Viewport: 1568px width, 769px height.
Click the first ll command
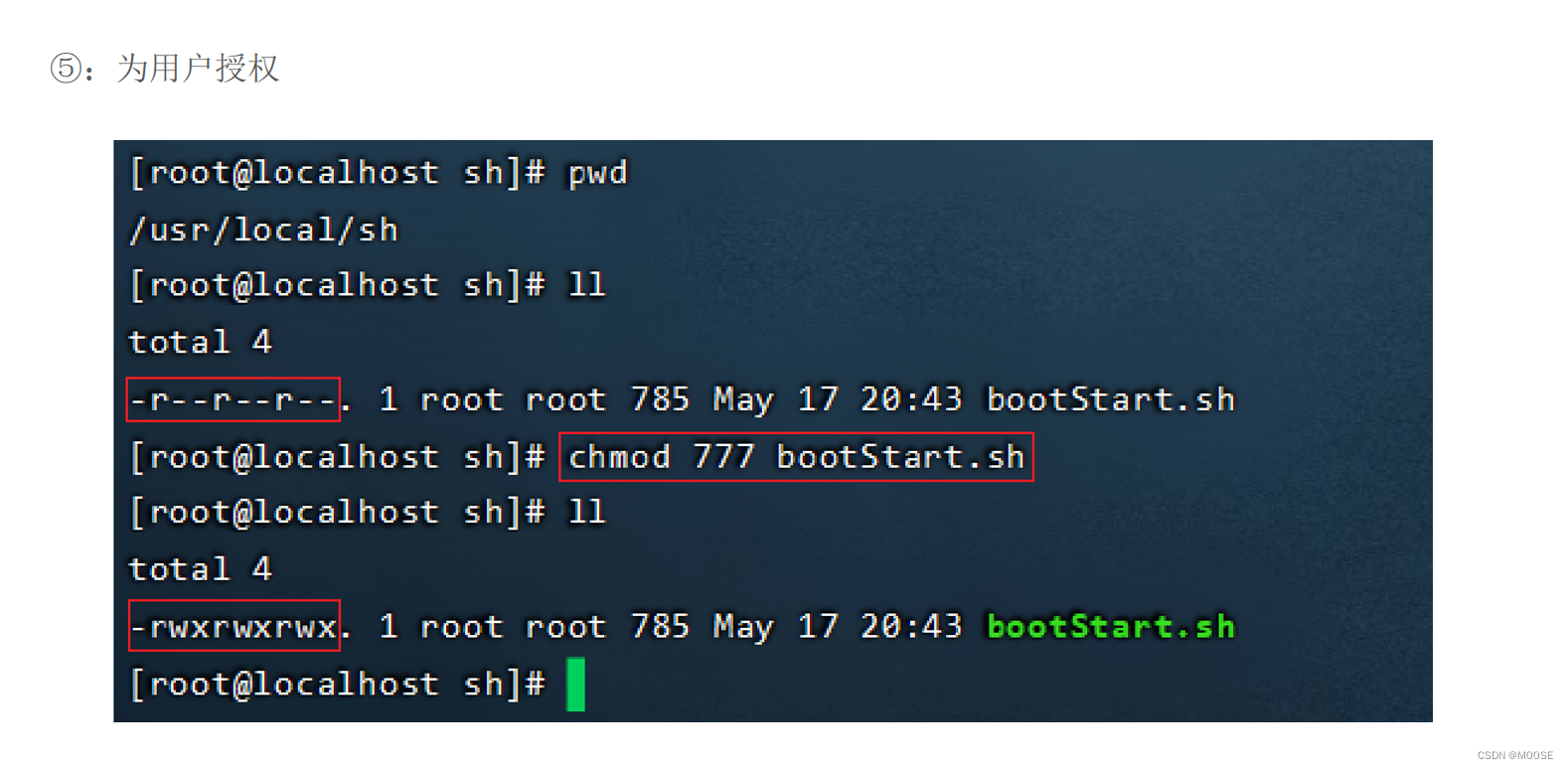(x=586, y=286)
